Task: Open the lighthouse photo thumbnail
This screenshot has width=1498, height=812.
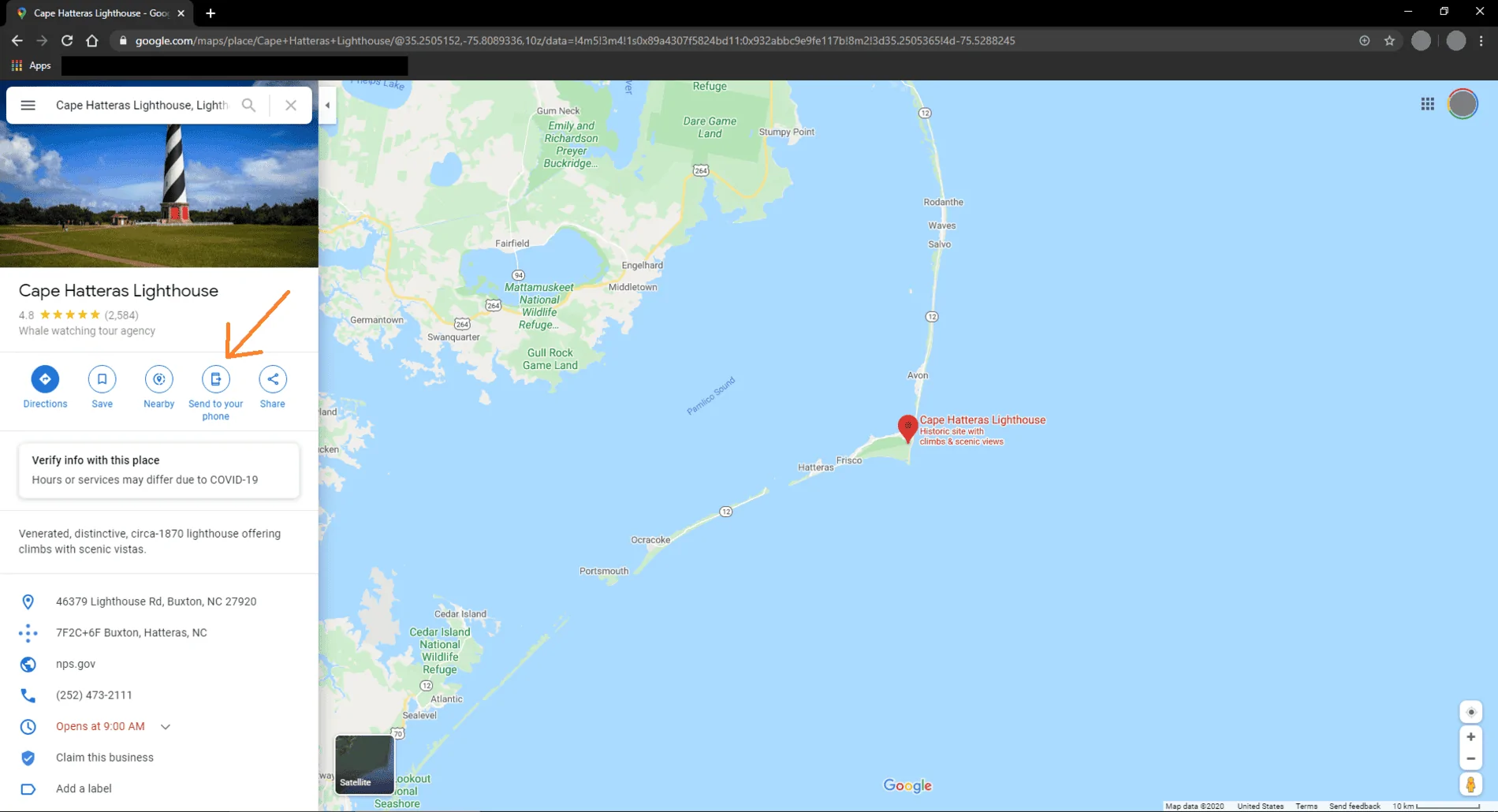Action: (x=158, y=196)
